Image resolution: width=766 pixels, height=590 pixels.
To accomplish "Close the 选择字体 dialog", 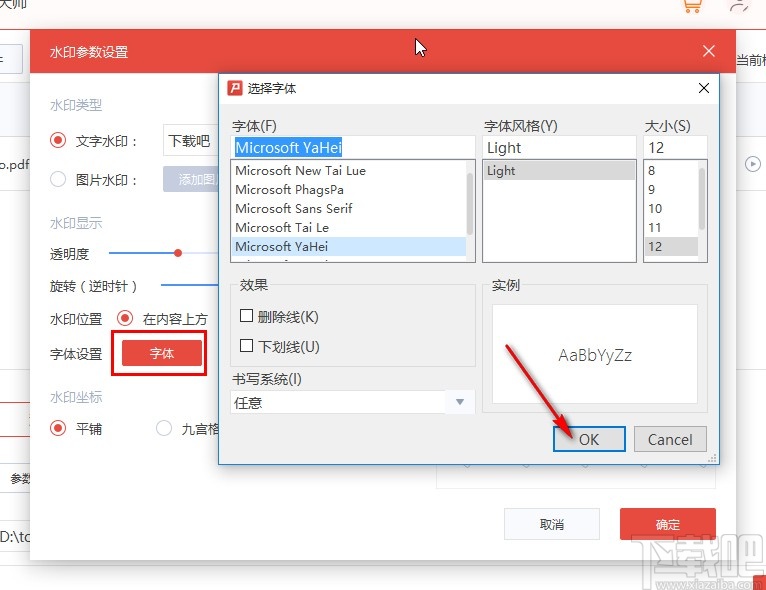I will tap(703, 88).
